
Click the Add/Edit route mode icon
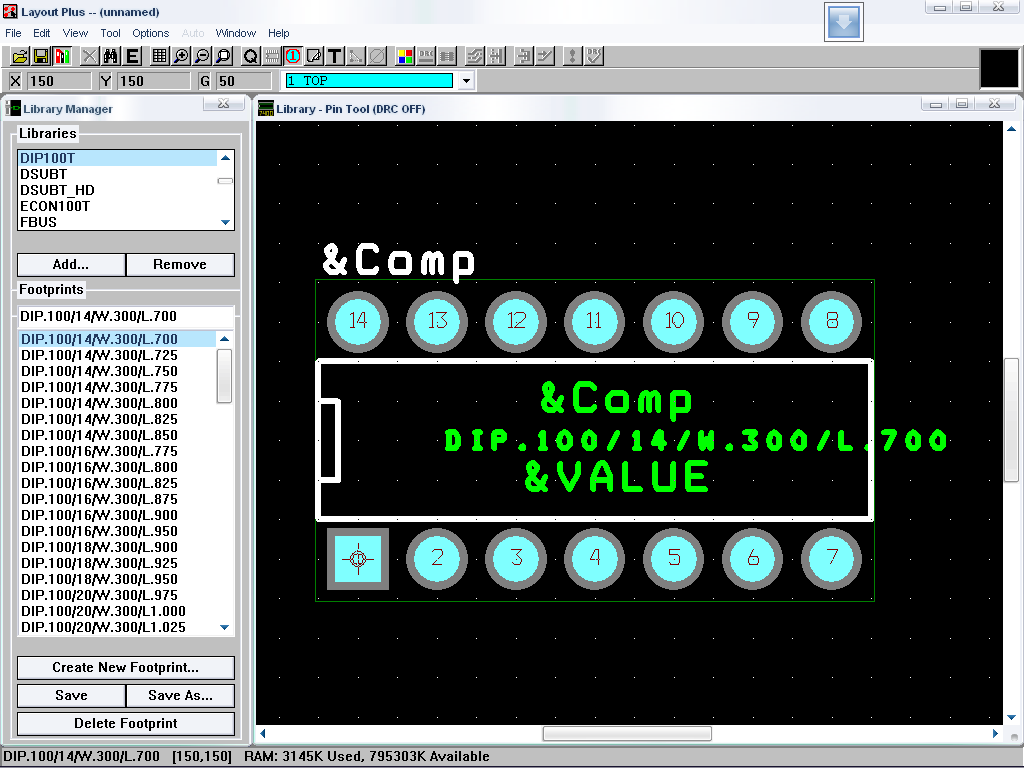[545, 56]
